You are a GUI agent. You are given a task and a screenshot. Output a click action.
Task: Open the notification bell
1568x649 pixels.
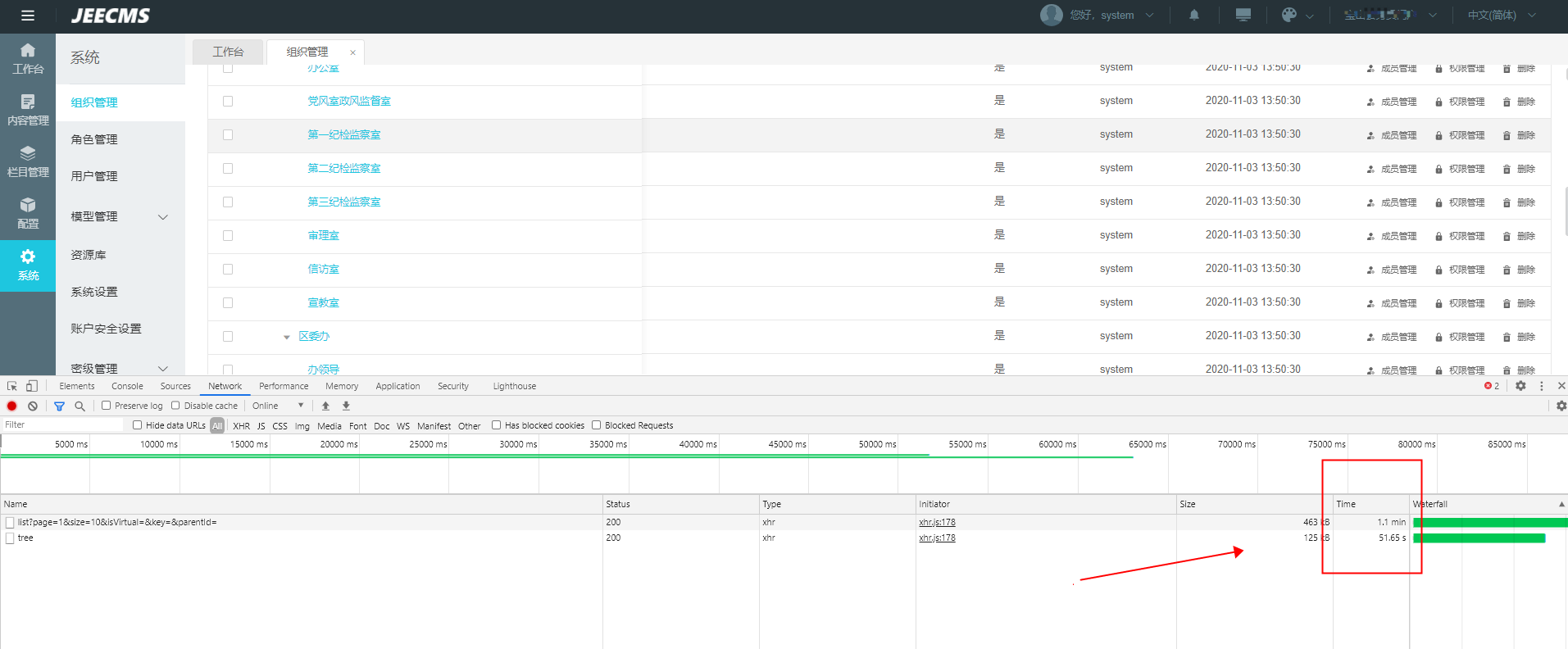tap(1194, 15)
